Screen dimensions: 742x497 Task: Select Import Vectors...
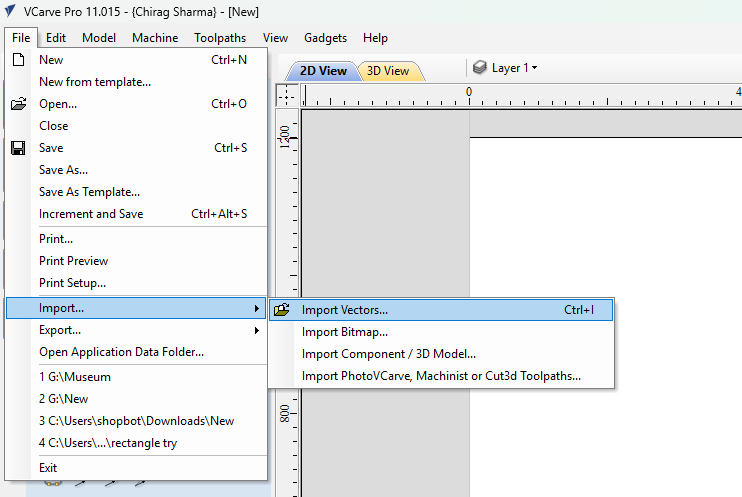(x=441, y=310)
